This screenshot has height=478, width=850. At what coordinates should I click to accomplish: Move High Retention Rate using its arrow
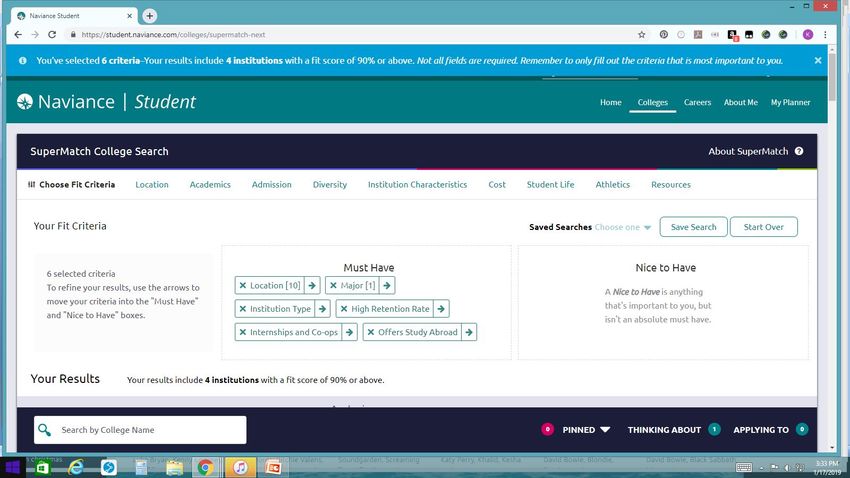[x=441, y=308]
